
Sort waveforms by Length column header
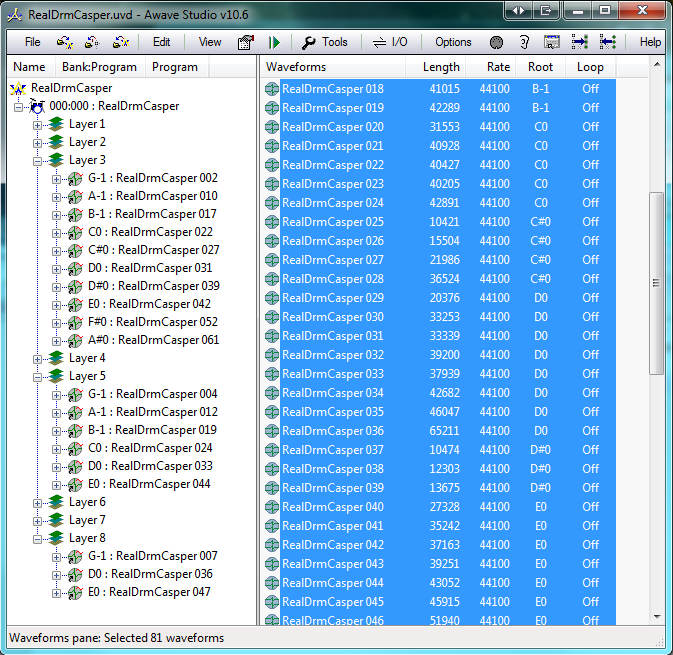(x=441, y=67)
